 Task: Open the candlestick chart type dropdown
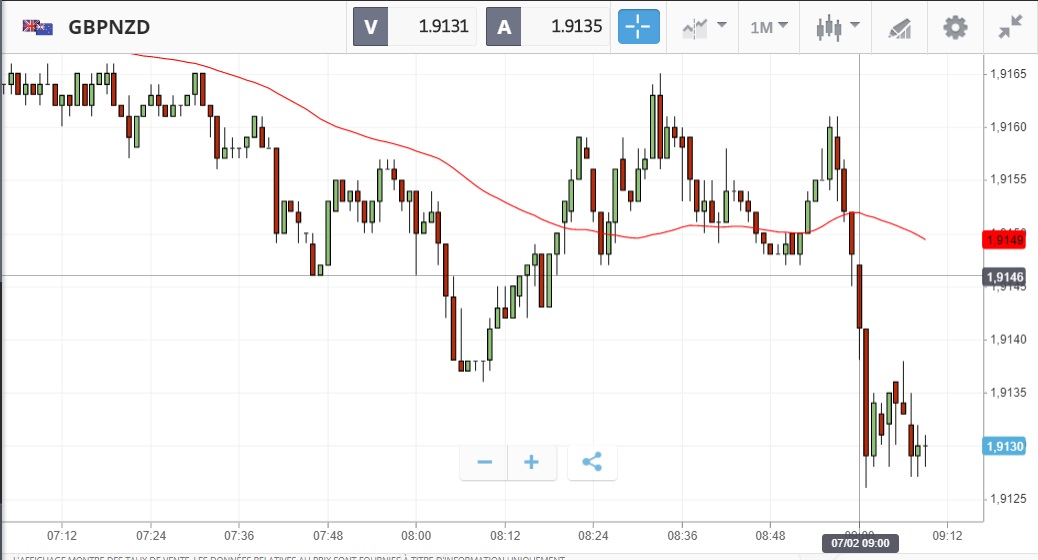coord(838,27)
